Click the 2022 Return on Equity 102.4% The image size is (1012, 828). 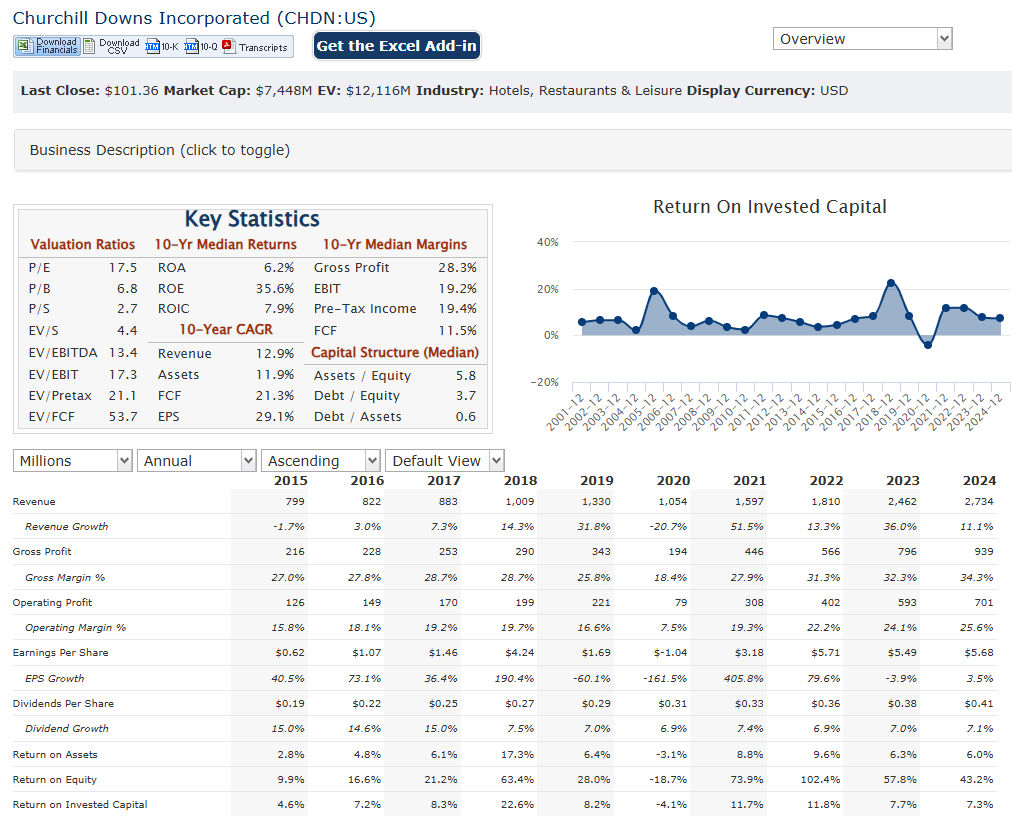click(820, 780)
